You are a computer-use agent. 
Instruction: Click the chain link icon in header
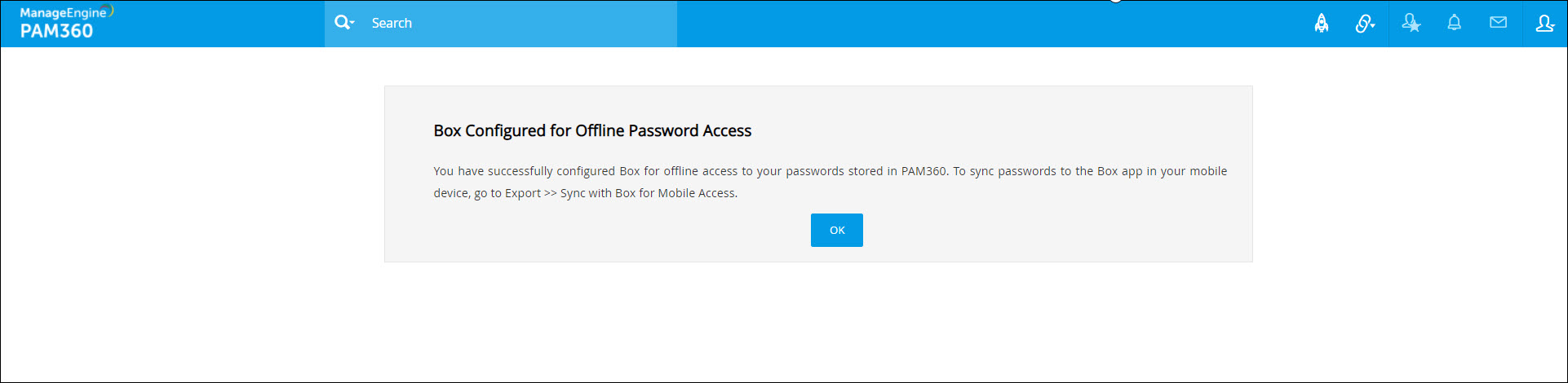coord(1362,24)
